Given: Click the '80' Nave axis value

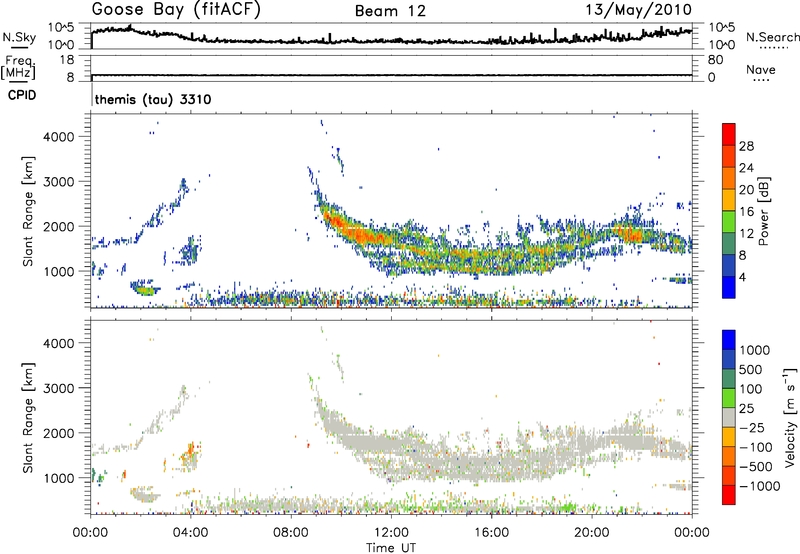Looking at the screenshot, I should tap(715, 60).
